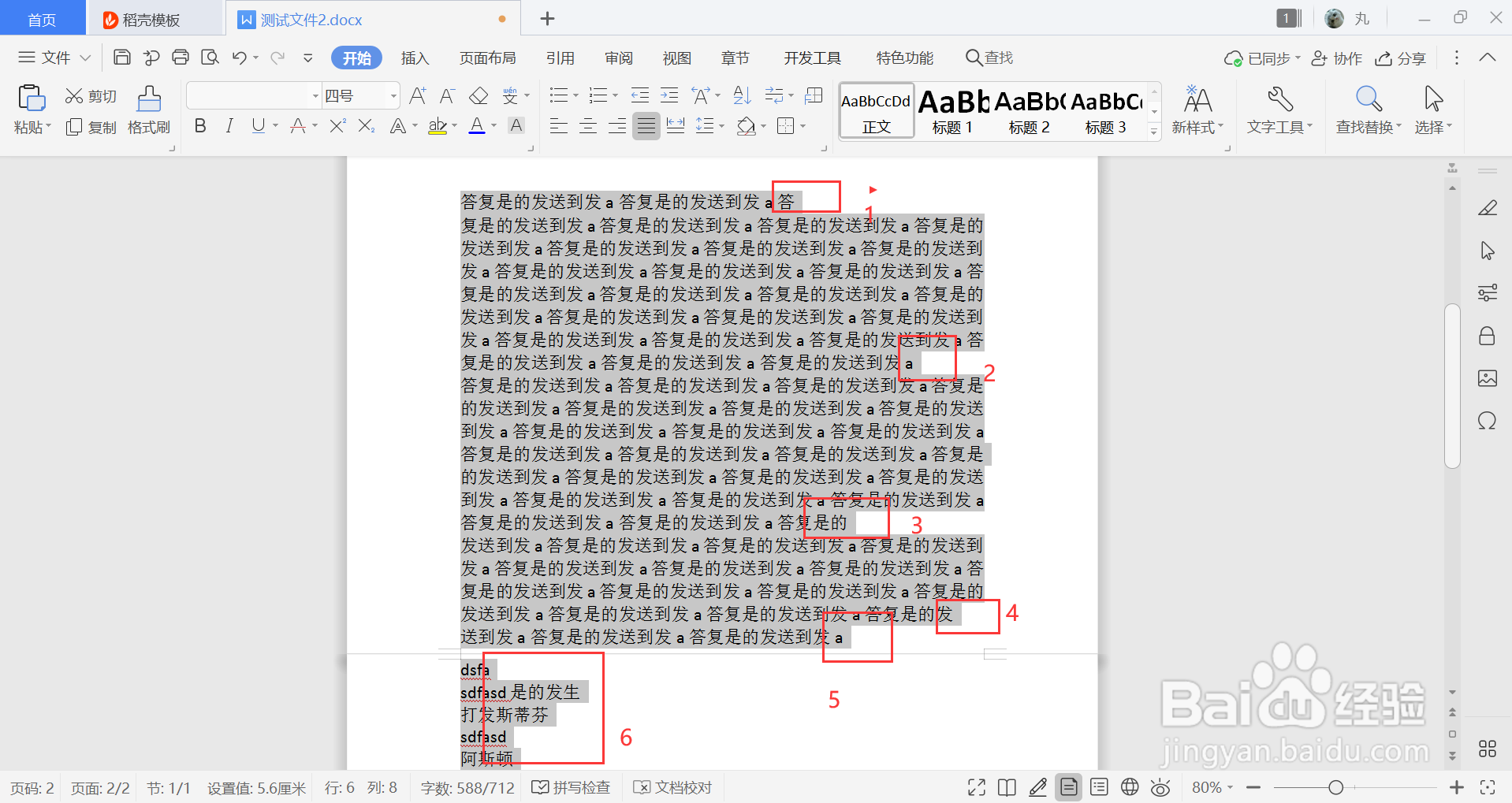The width and height of the screenshot is (1512, 803).
Task: Open the Page Layout (页面布局) tab
Action: coord(487,58)
